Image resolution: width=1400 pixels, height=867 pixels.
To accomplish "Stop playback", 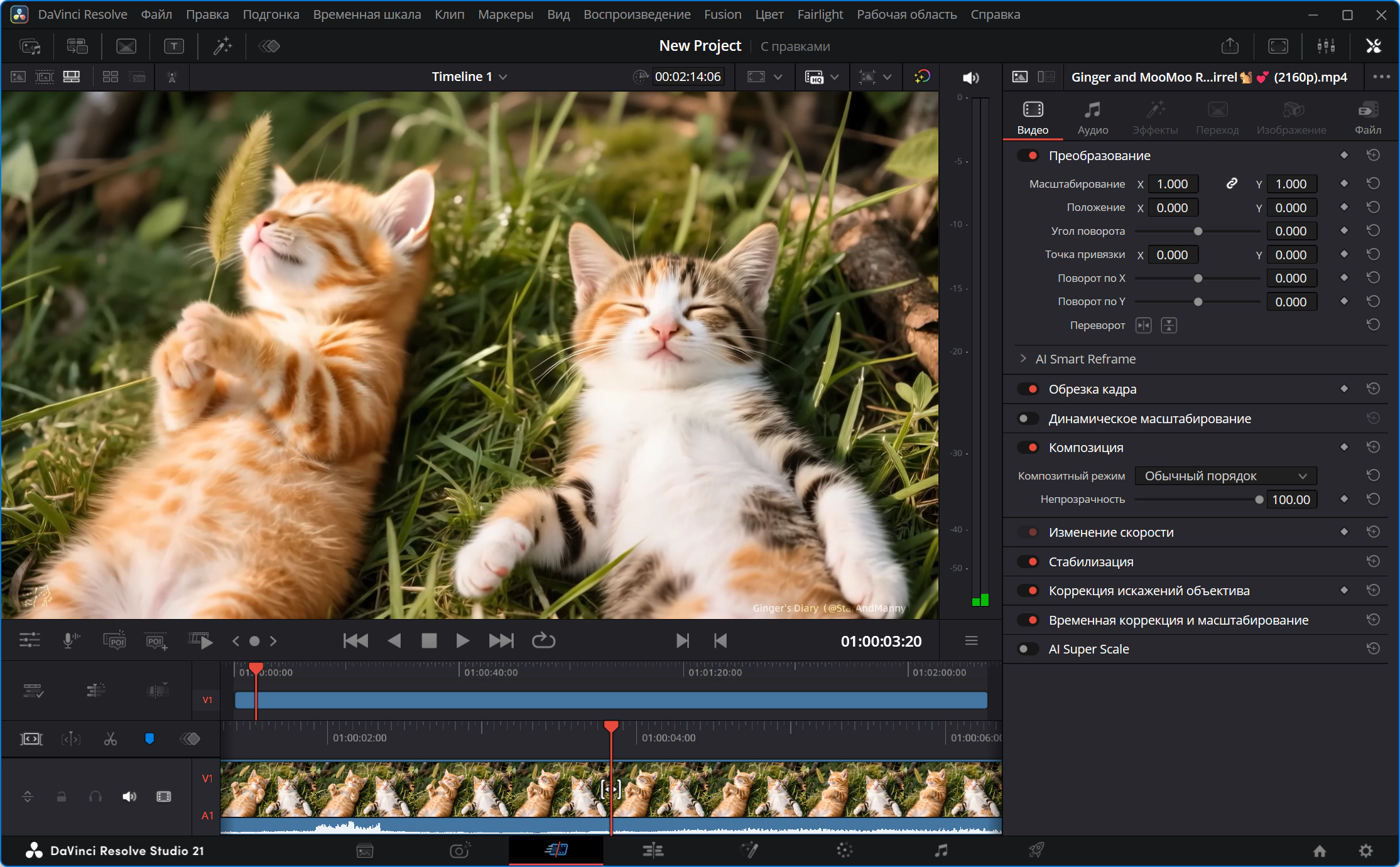I will pyautogui.click(x=429, y=641).
